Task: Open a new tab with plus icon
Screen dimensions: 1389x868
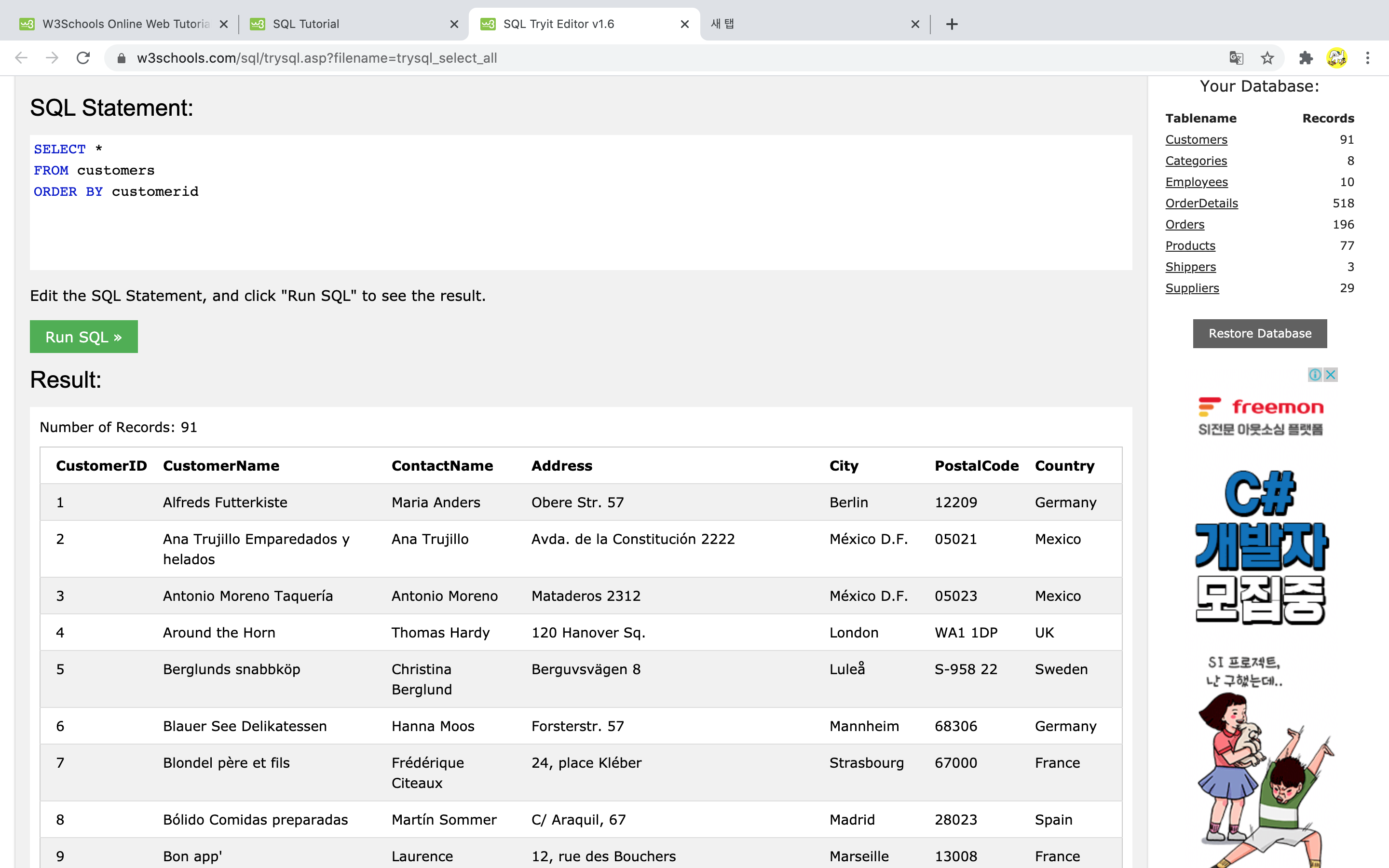Action: pyautogui.click(x=952, y=24)
